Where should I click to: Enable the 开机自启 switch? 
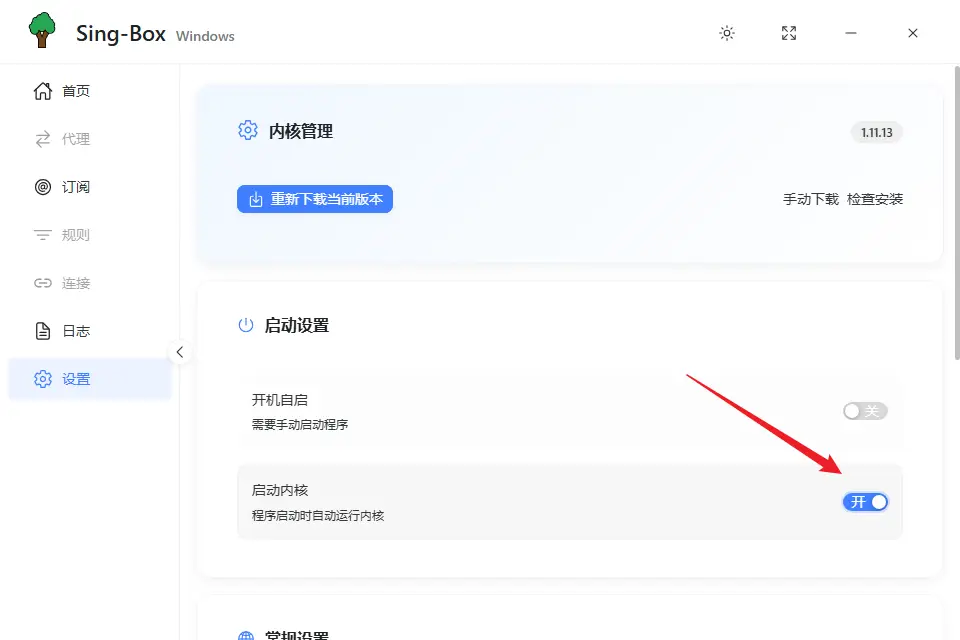coord(864,411)
